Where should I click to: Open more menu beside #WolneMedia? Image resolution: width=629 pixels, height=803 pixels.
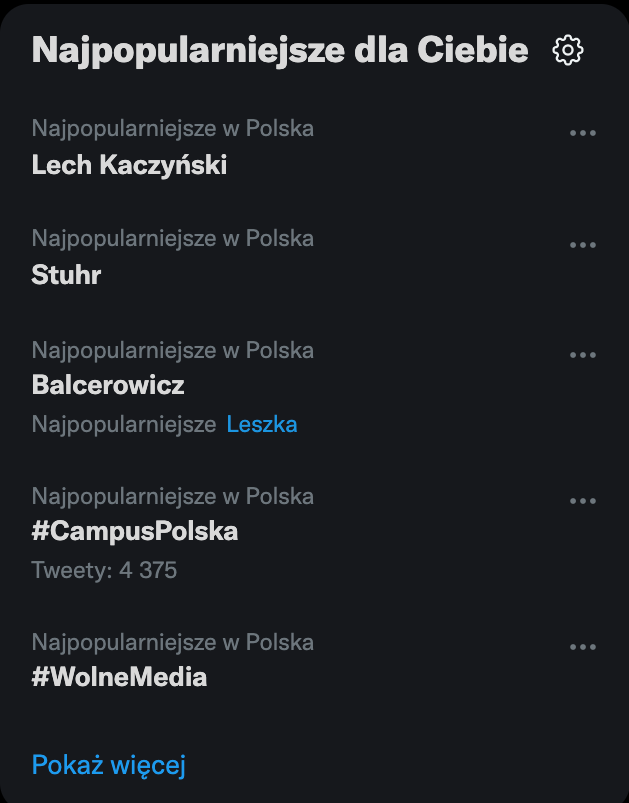pos(582,647)
